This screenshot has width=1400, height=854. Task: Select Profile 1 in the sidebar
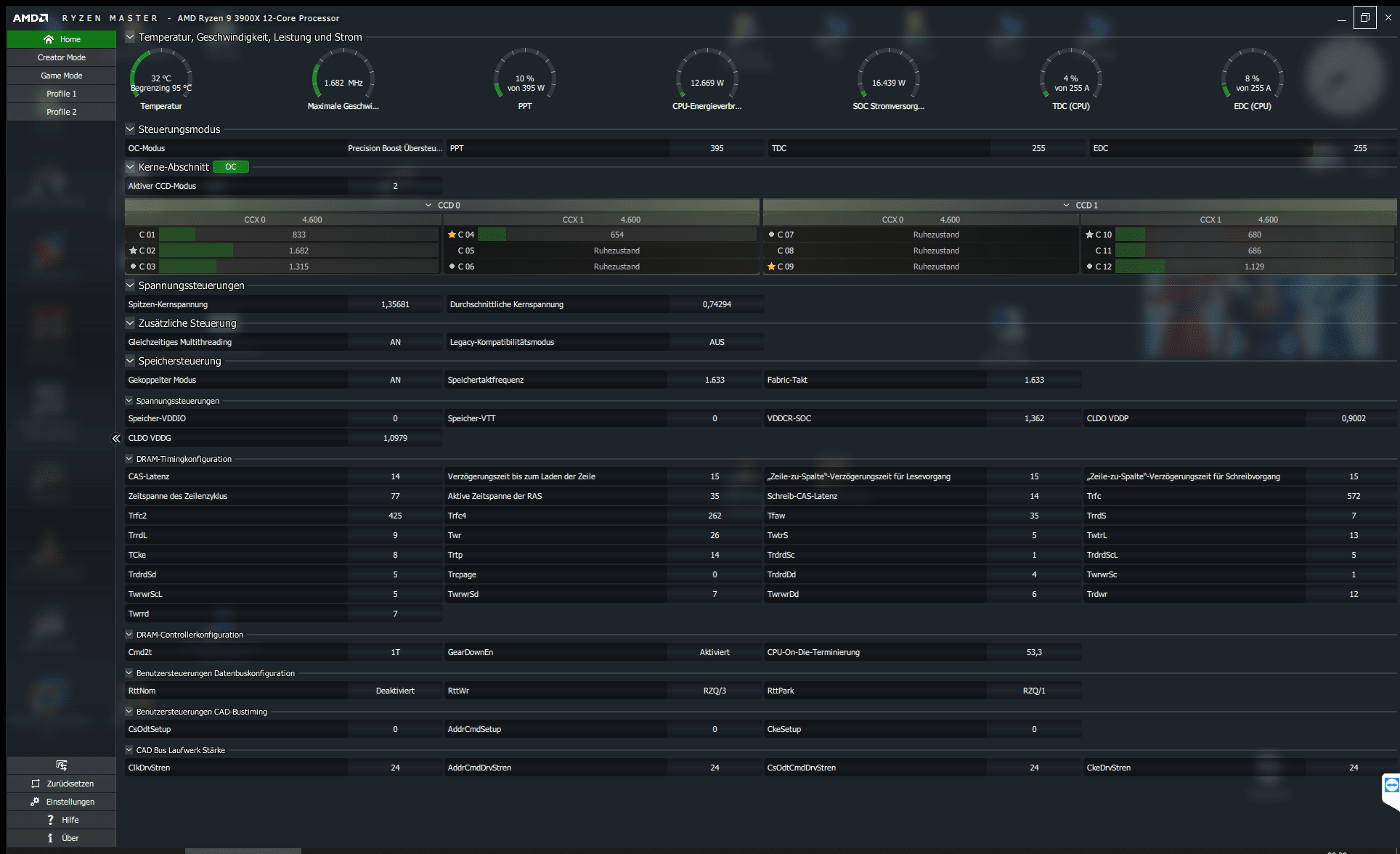point(62,94)
